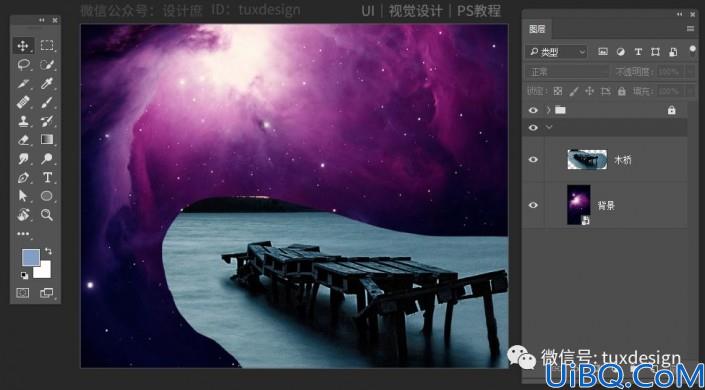Toggle lock position icon
Screen dimensions: 705x390
(x=589, y=91)
